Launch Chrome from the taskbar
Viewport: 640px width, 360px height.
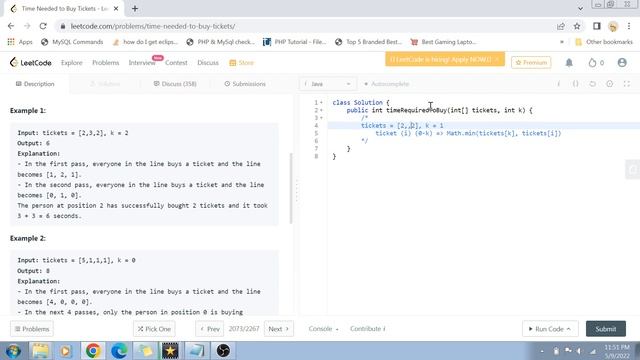[x=93, y=351]
